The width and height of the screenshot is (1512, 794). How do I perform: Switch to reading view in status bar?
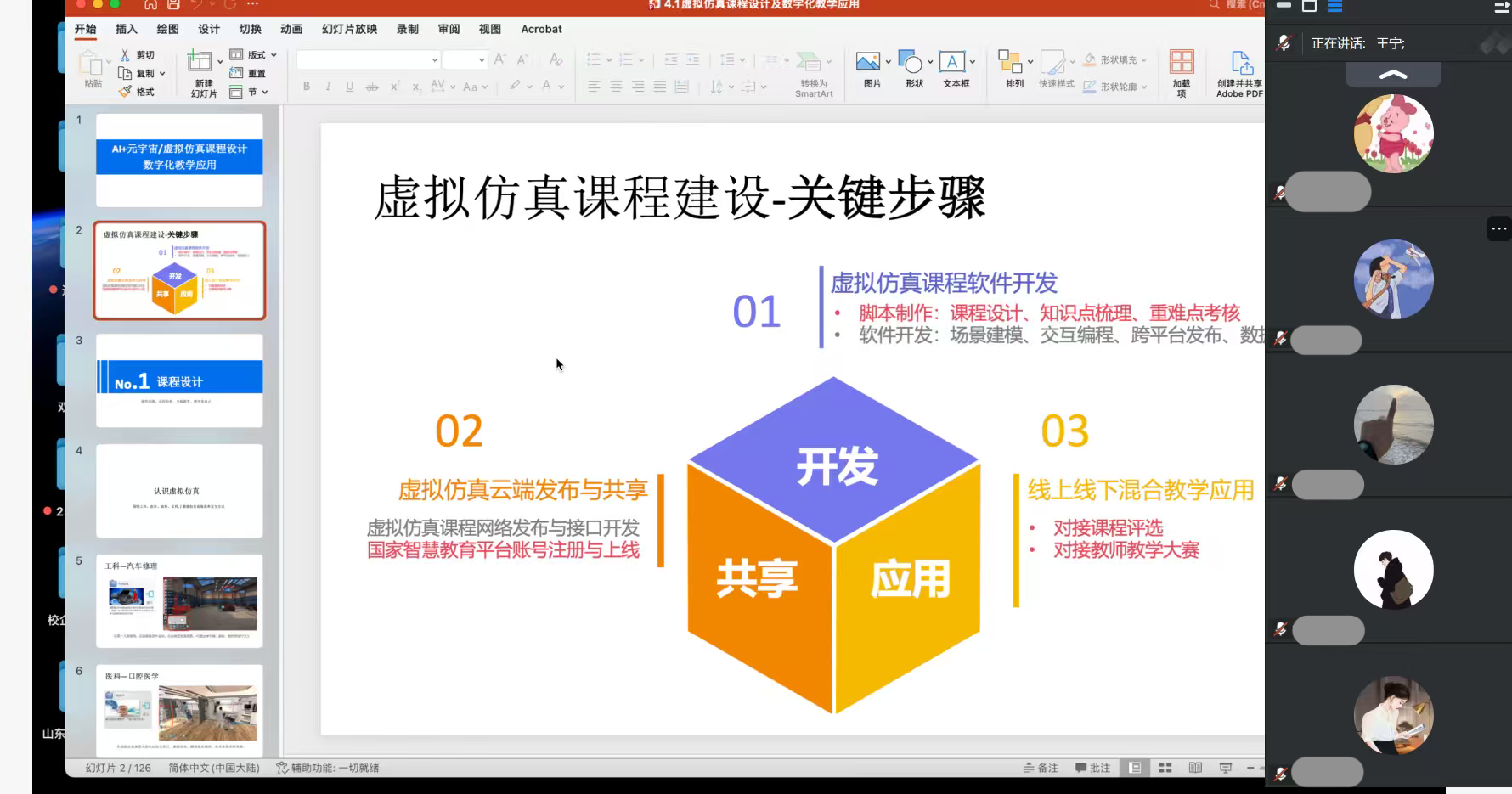[1195, 768]
